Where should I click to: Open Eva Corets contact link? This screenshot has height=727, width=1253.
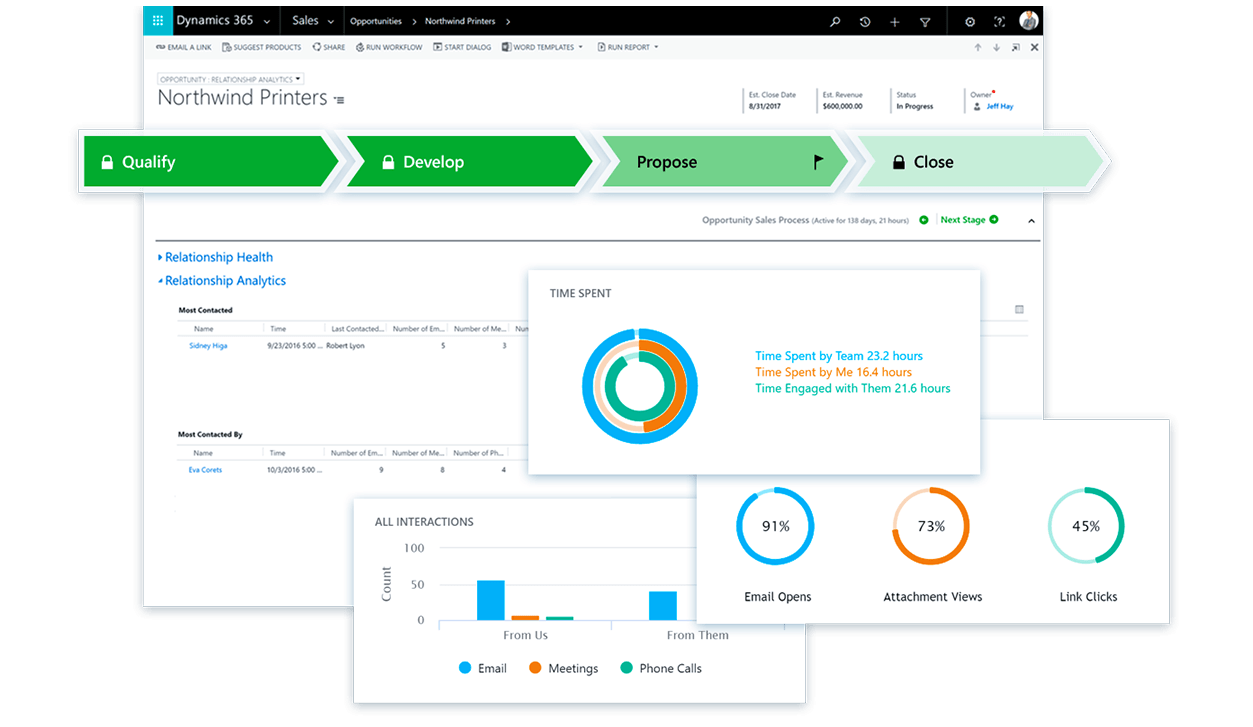pyautogui.click(x=205, y=470)
